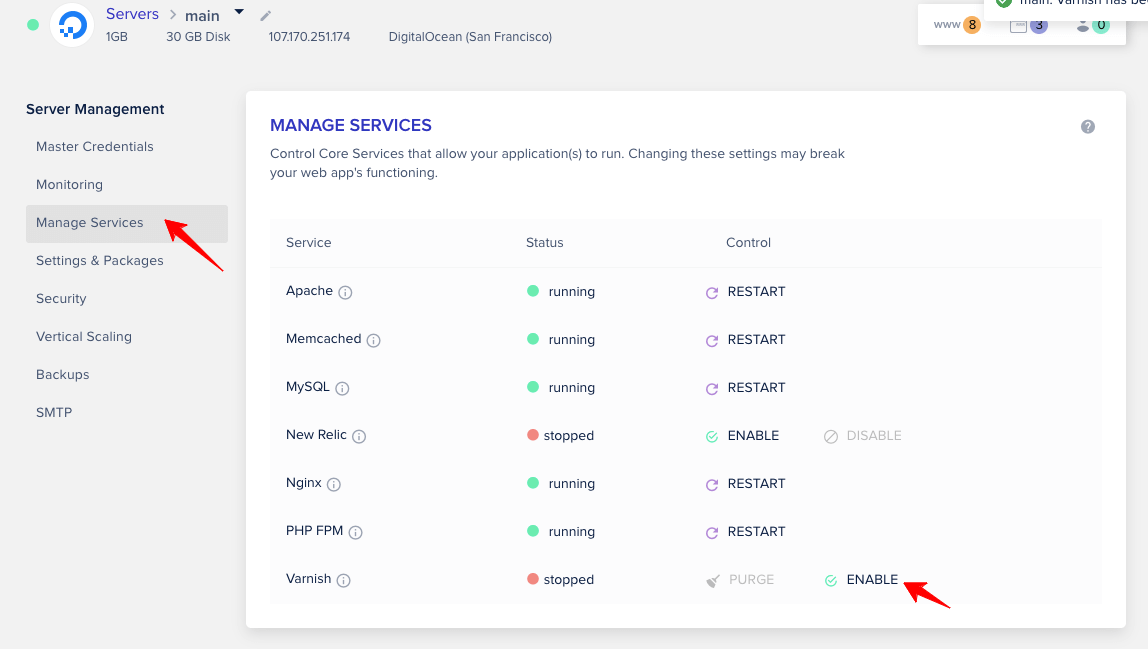Open the help icon on Manage Services panel
Viewport: 1148px width, 649px height.
(x=1088, y=126)
